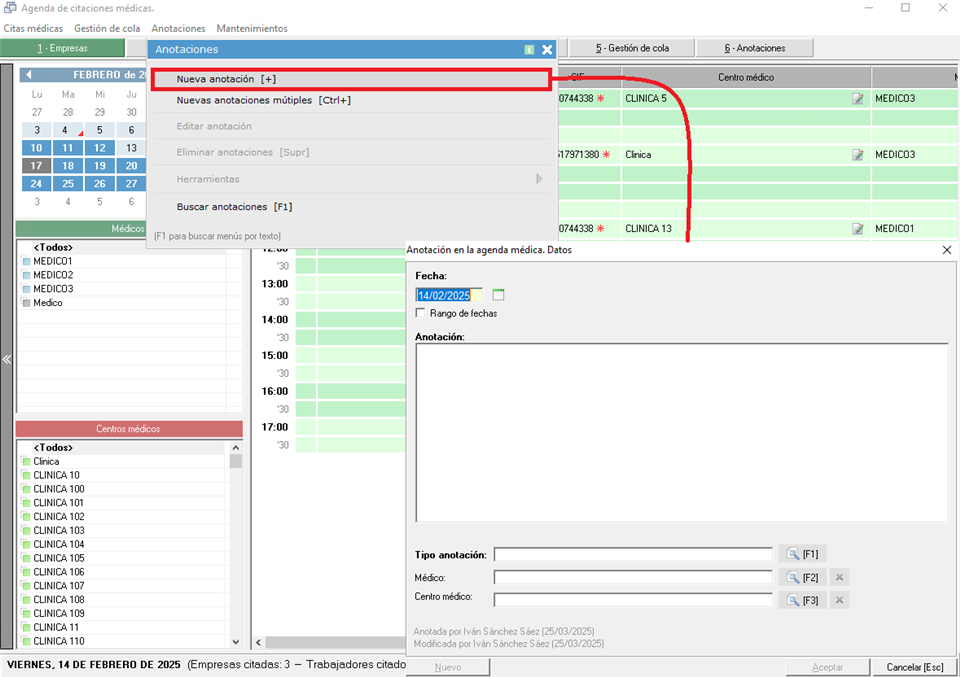The height and width of the screenshot is (677, 960).
Task: Click the green info icon in Anotaciones header
Action: (529, 49)
